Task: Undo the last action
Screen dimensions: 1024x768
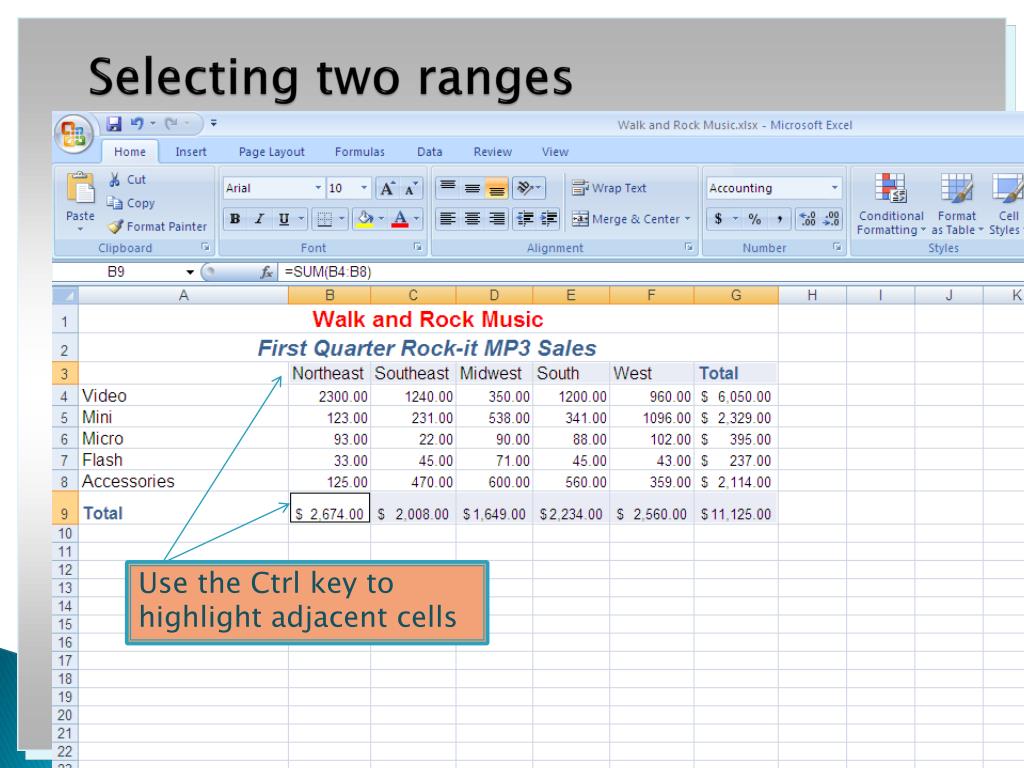Action: [x=137, y=123]
